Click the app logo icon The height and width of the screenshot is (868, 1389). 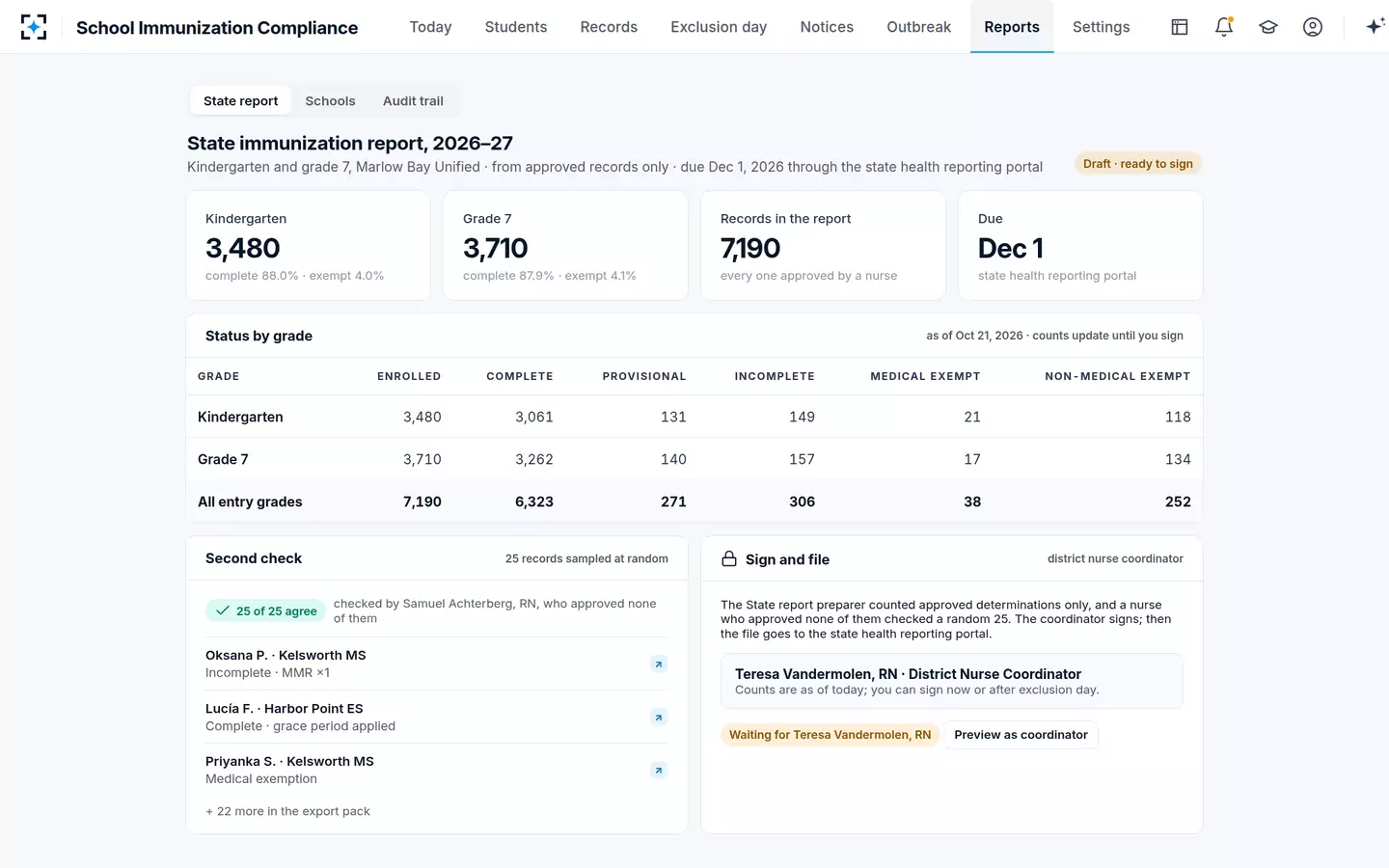pyautogui.click(x=34, y=27)
